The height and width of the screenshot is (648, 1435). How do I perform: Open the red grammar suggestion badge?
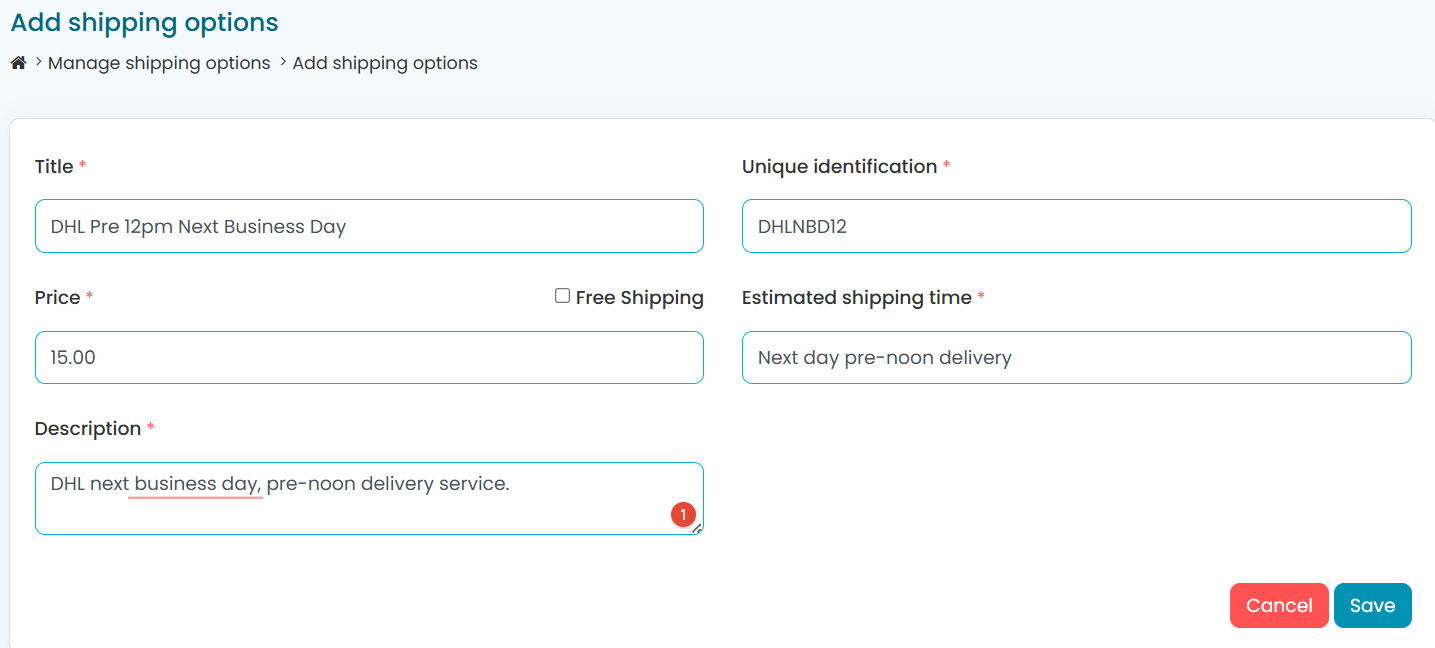point(683,515)
